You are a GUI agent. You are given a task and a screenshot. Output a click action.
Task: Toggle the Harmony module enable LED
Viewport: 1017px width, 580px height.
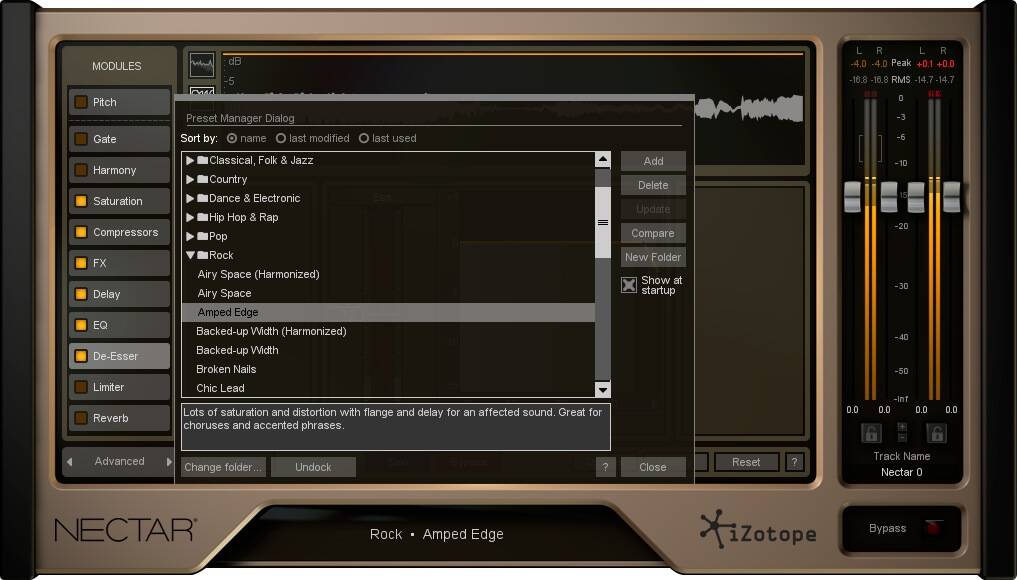point(81,170)
